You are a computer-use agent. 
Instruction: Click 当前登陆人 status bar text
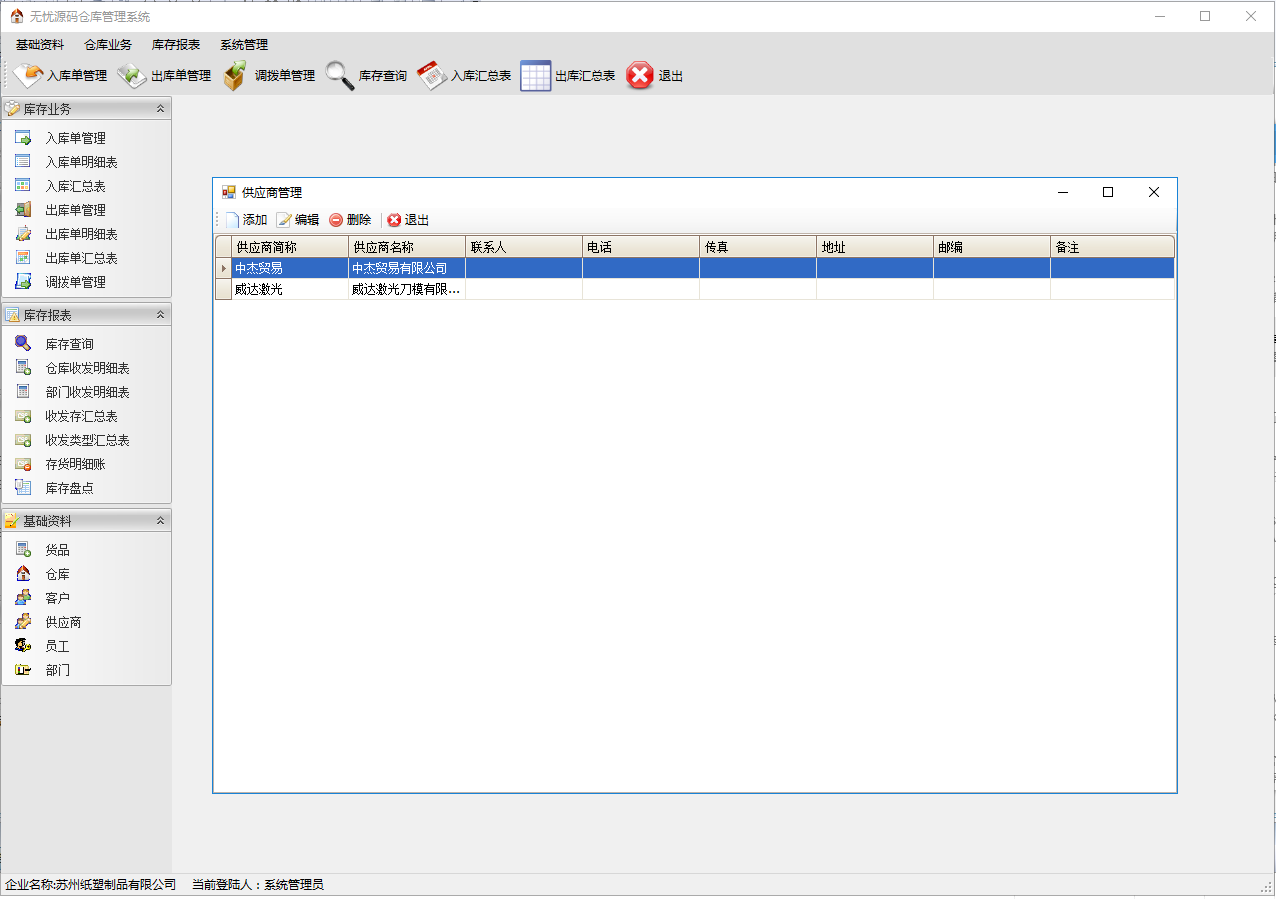[x=258, y=885]
